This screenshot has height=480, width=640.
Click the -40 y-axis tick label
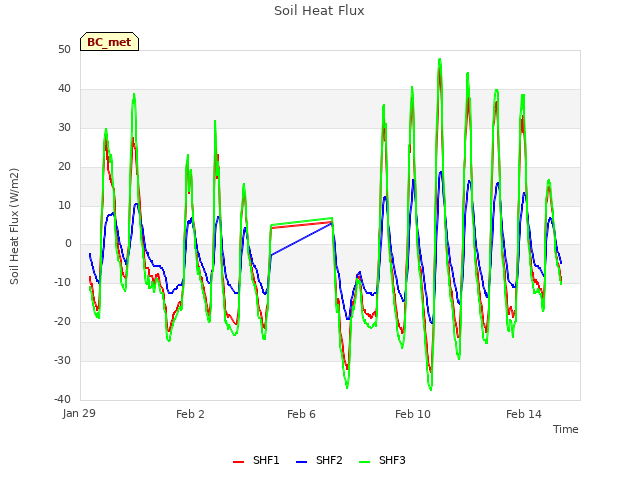tap(62, 399)
